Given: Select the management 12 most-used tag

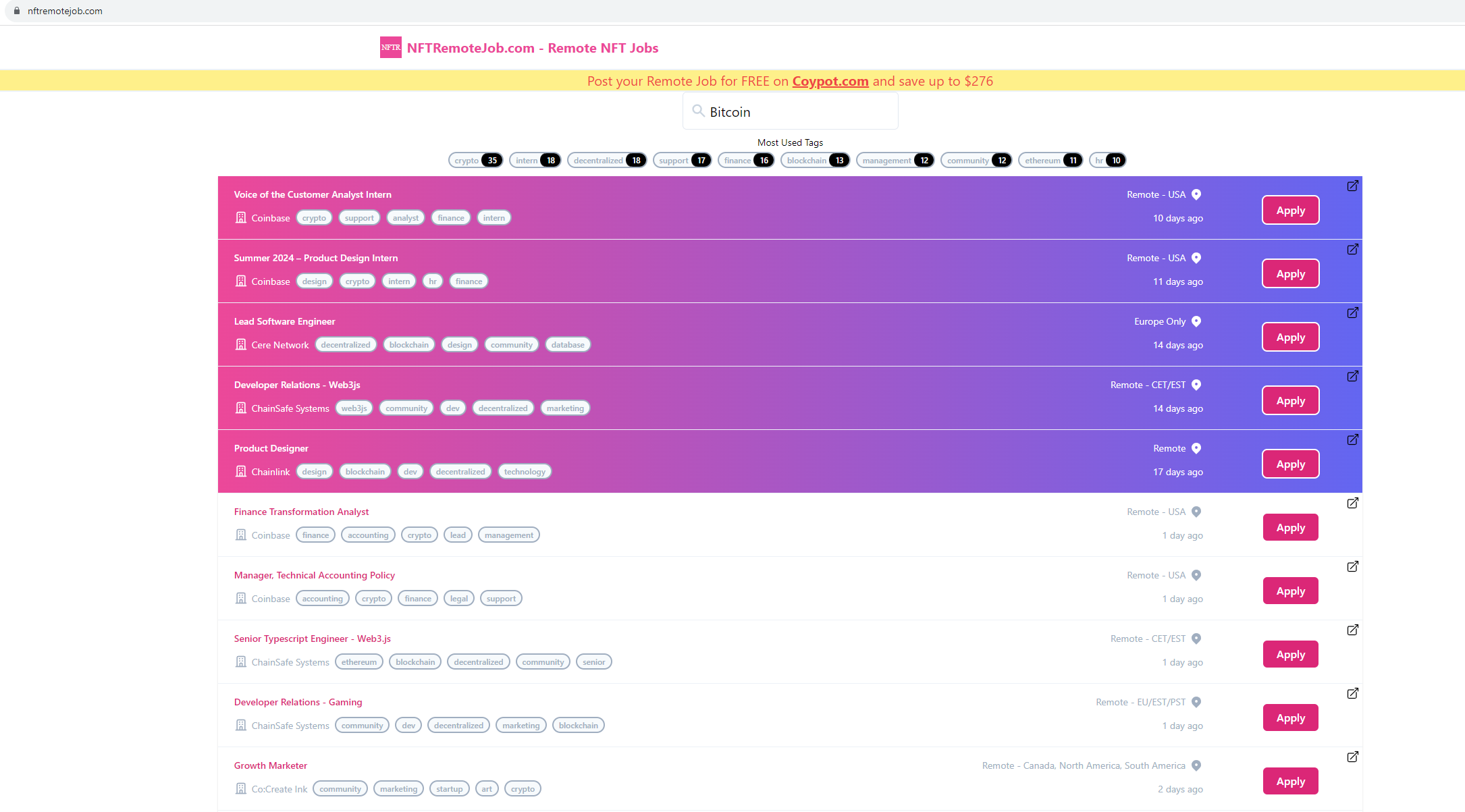Looking at the screenshot, I should click(895, 160).
